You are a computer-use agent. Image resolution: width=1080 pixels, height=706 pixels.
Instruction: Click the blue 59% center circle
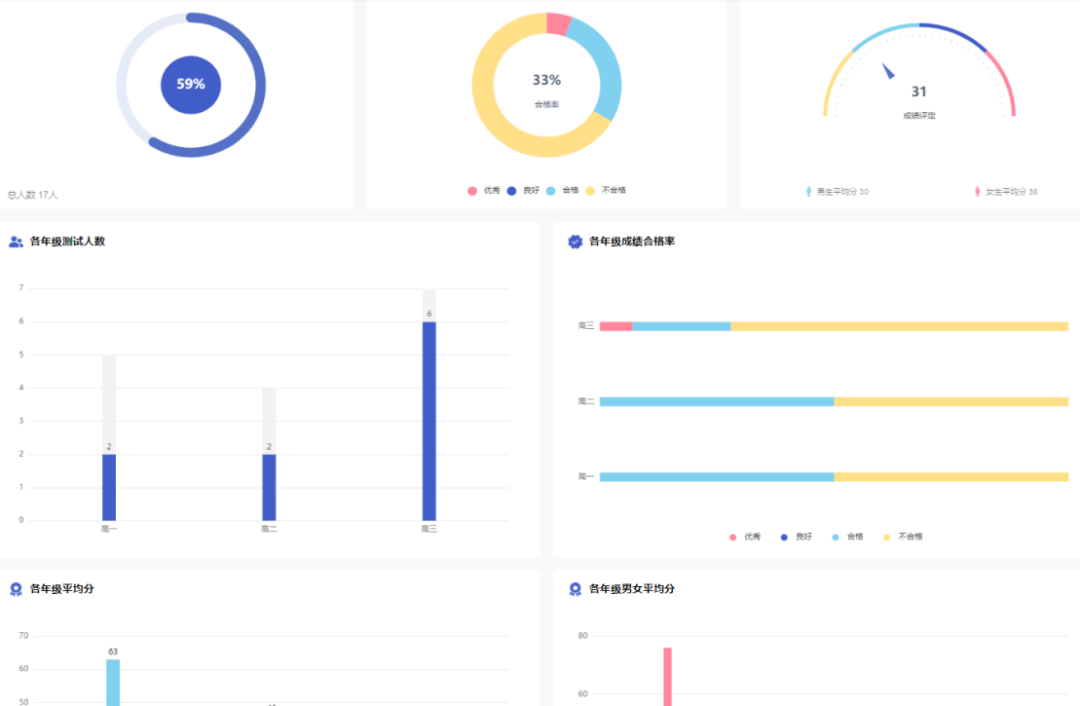[x=191, y=85]
